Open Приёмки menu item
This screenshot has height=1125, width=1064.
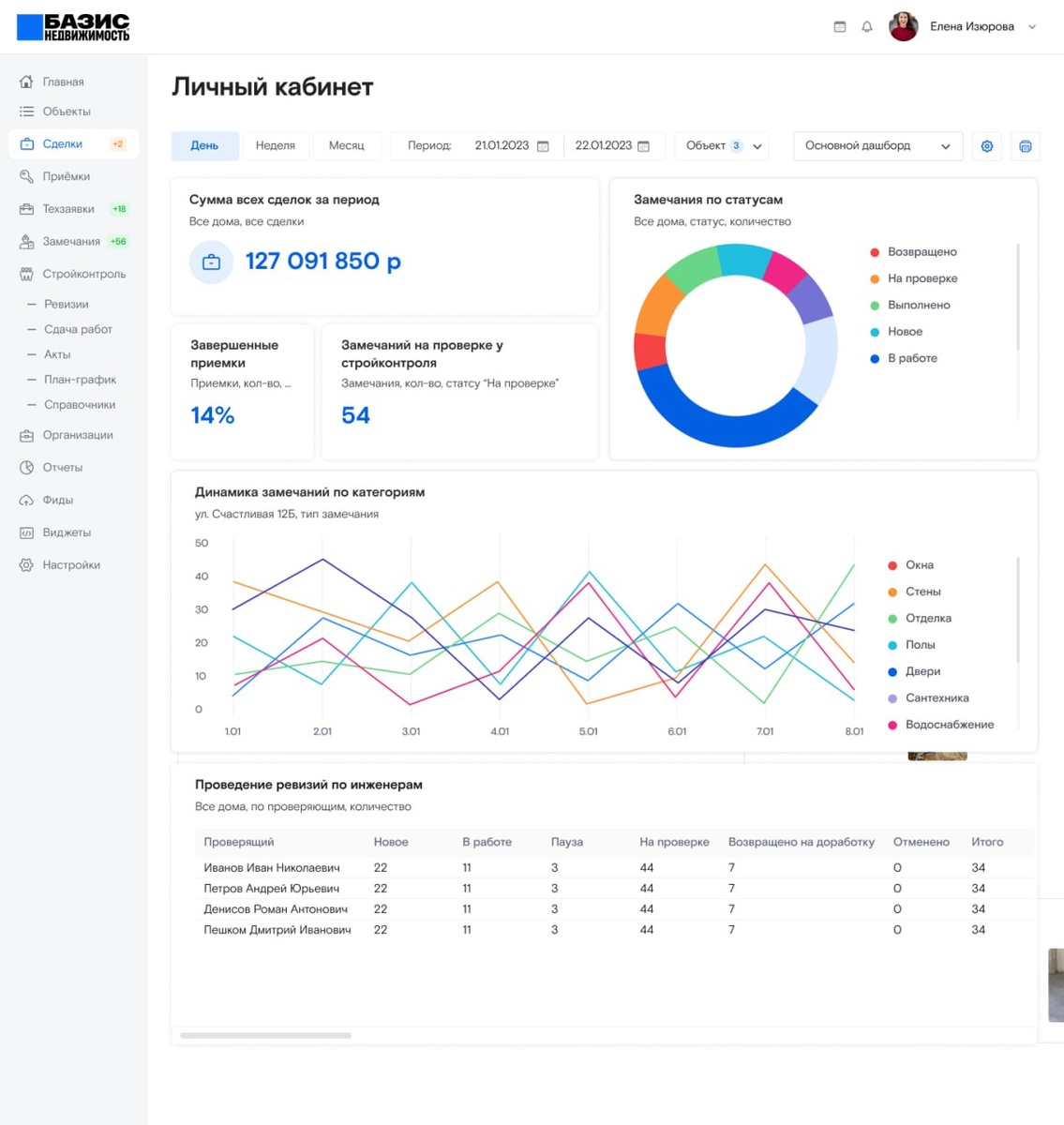click(x=66, y=176)
